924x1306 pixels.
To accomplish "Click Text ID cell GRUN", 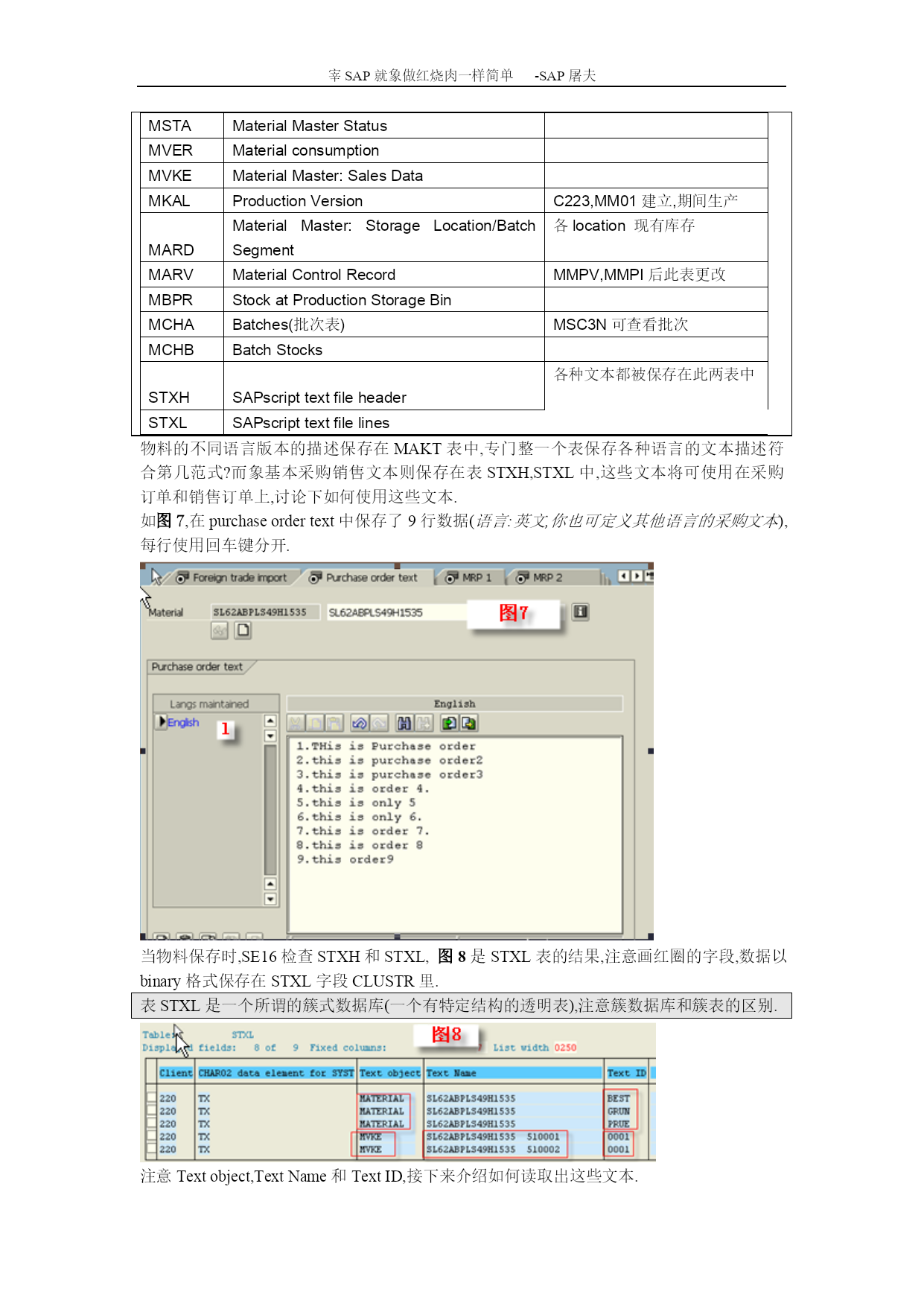I will tap(618, 1111).
